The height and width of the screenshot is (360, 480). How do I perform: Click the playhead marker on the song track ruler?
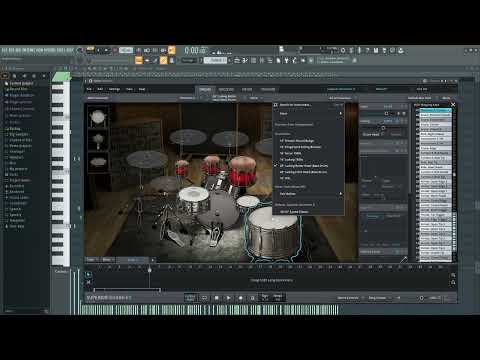coord(150,269)
